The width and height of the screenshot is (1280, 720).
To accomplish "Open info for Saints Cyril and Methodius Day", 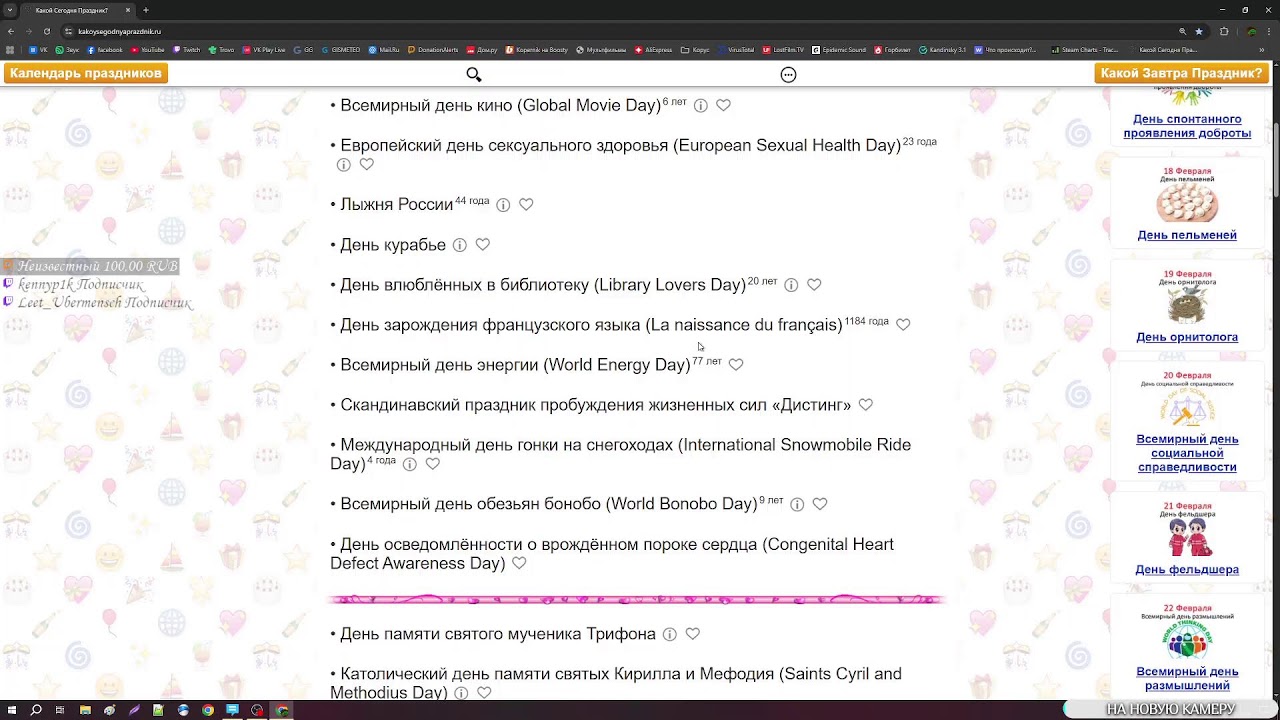I will tap(461, 693).
